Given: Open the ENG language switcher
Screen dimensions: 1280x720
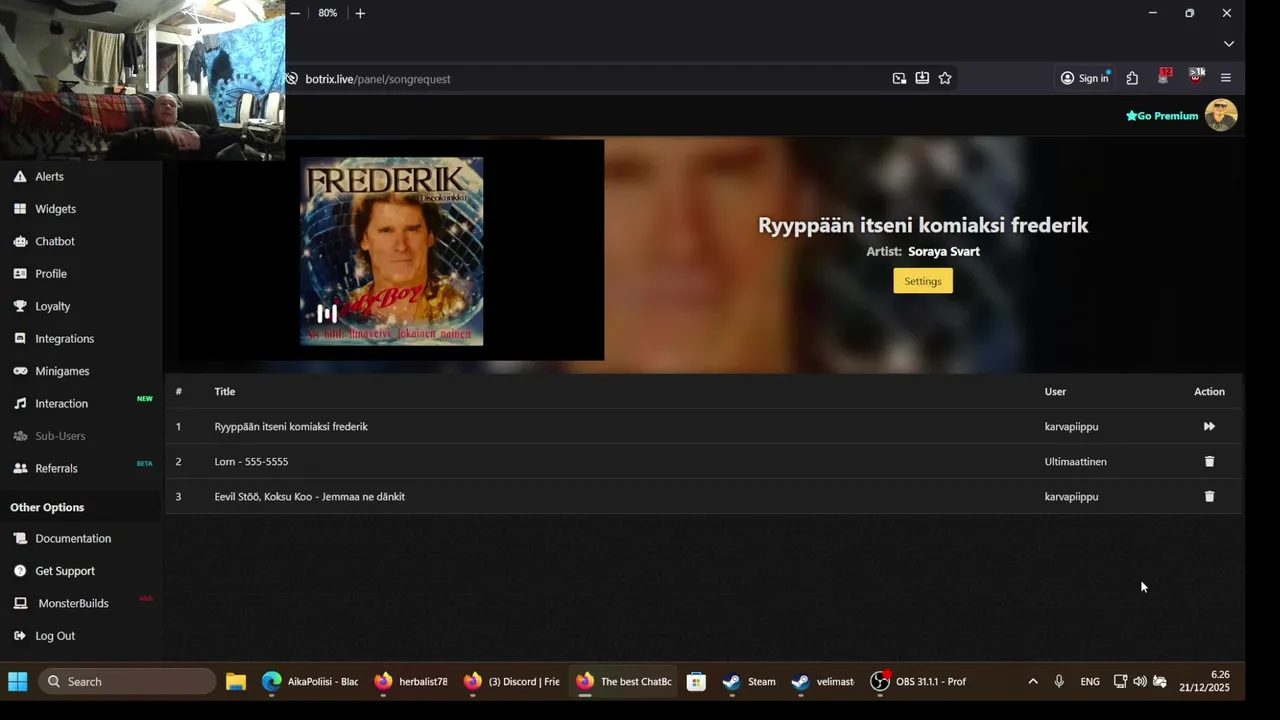Looking at the screenshot, I should point(1090,682).
